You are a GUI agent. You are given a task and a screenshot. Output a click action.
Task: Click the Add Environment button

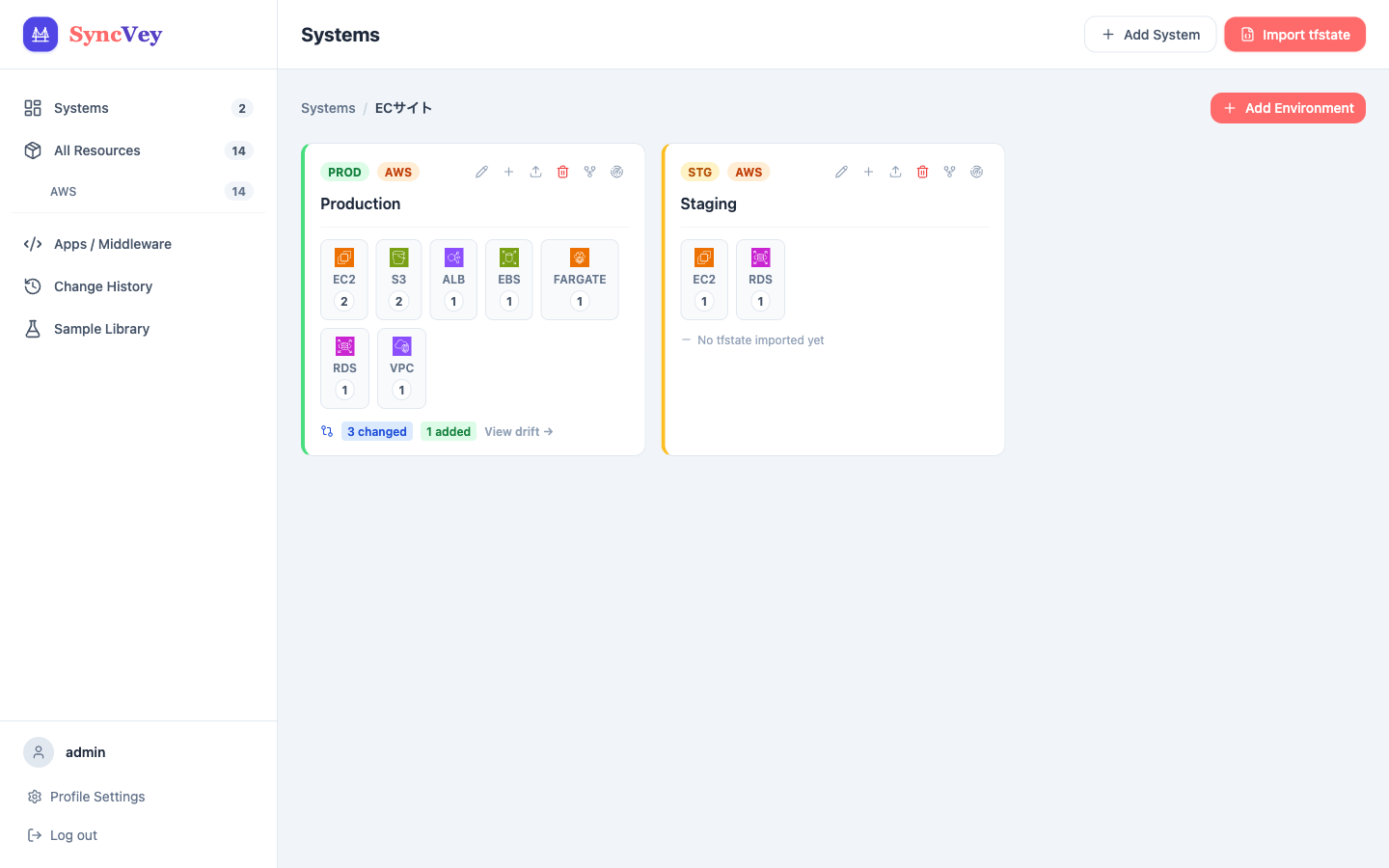click(1288, 108)
